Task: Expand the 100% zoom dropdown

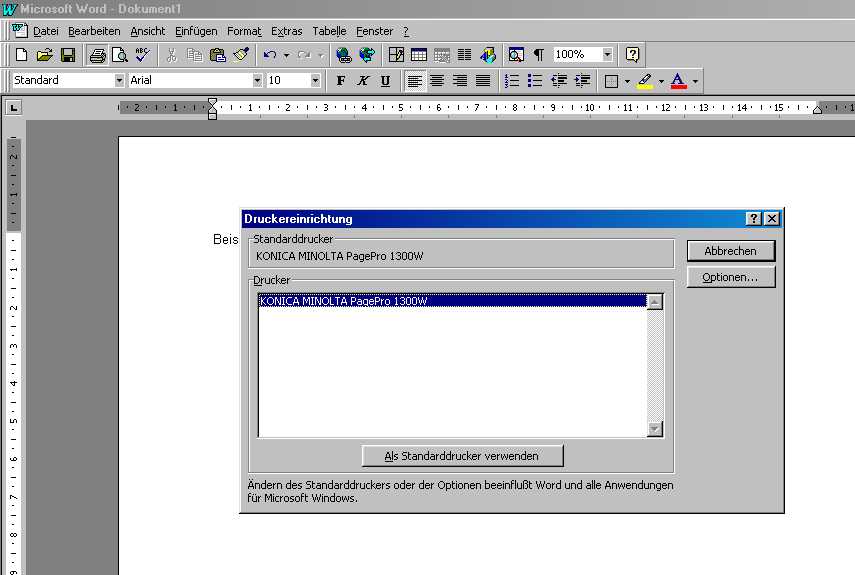Action: (607, 55)
